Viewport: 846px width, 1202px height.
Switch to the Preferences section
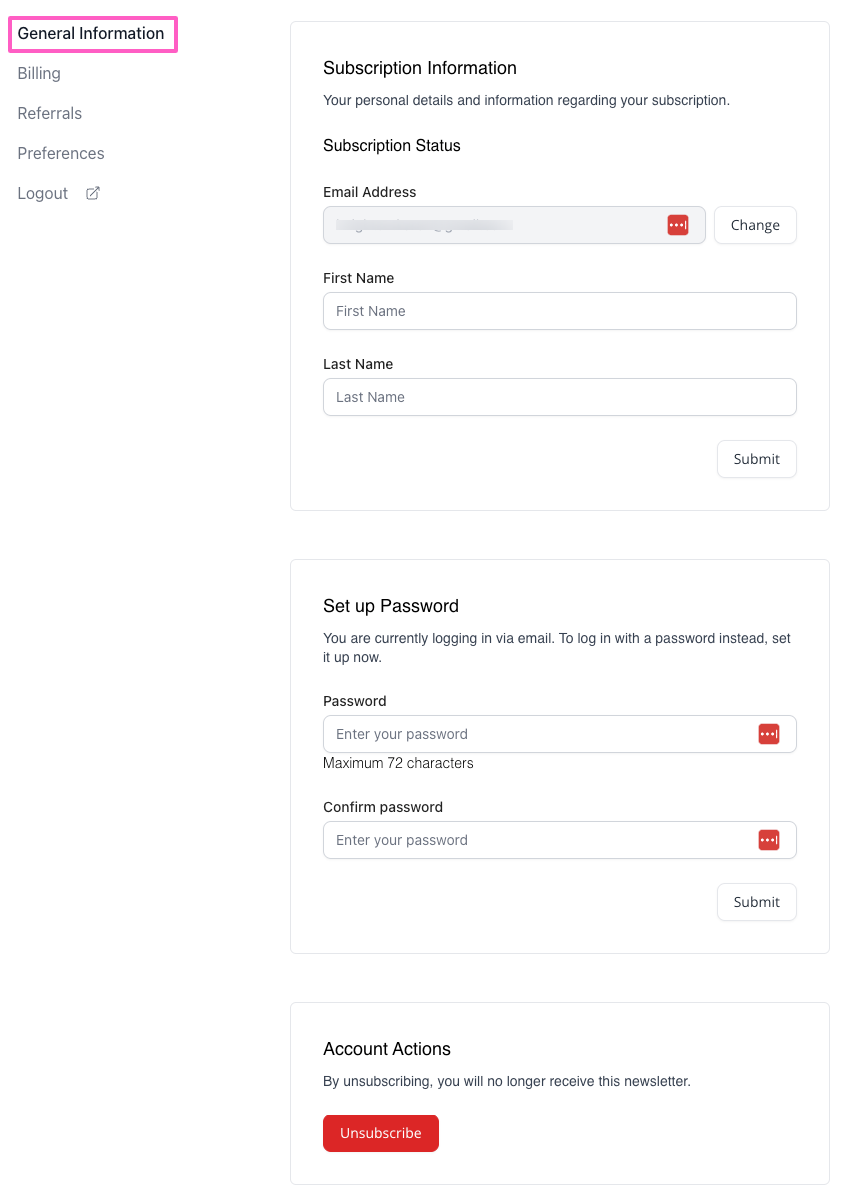coord(61,153)
